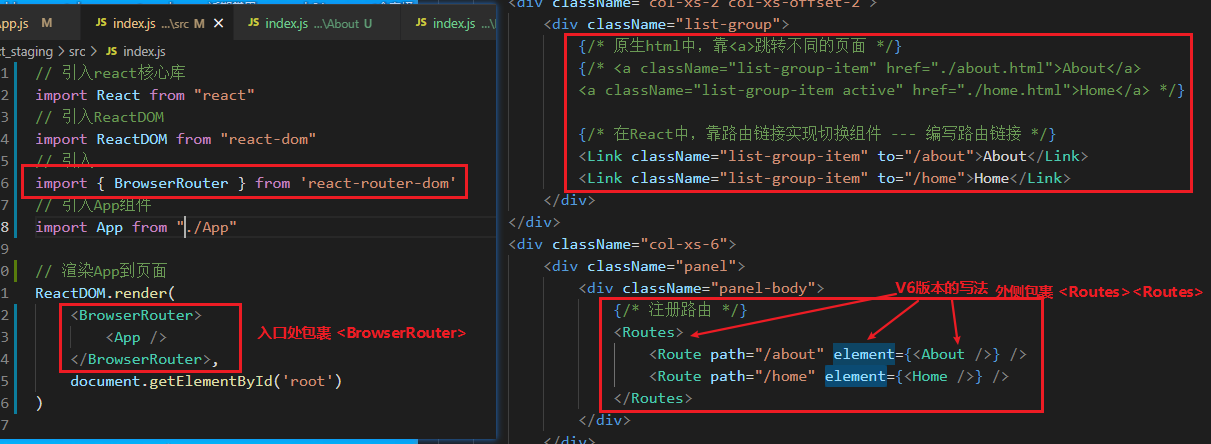Click the comment '// 引入ReactDOM'

100,117
